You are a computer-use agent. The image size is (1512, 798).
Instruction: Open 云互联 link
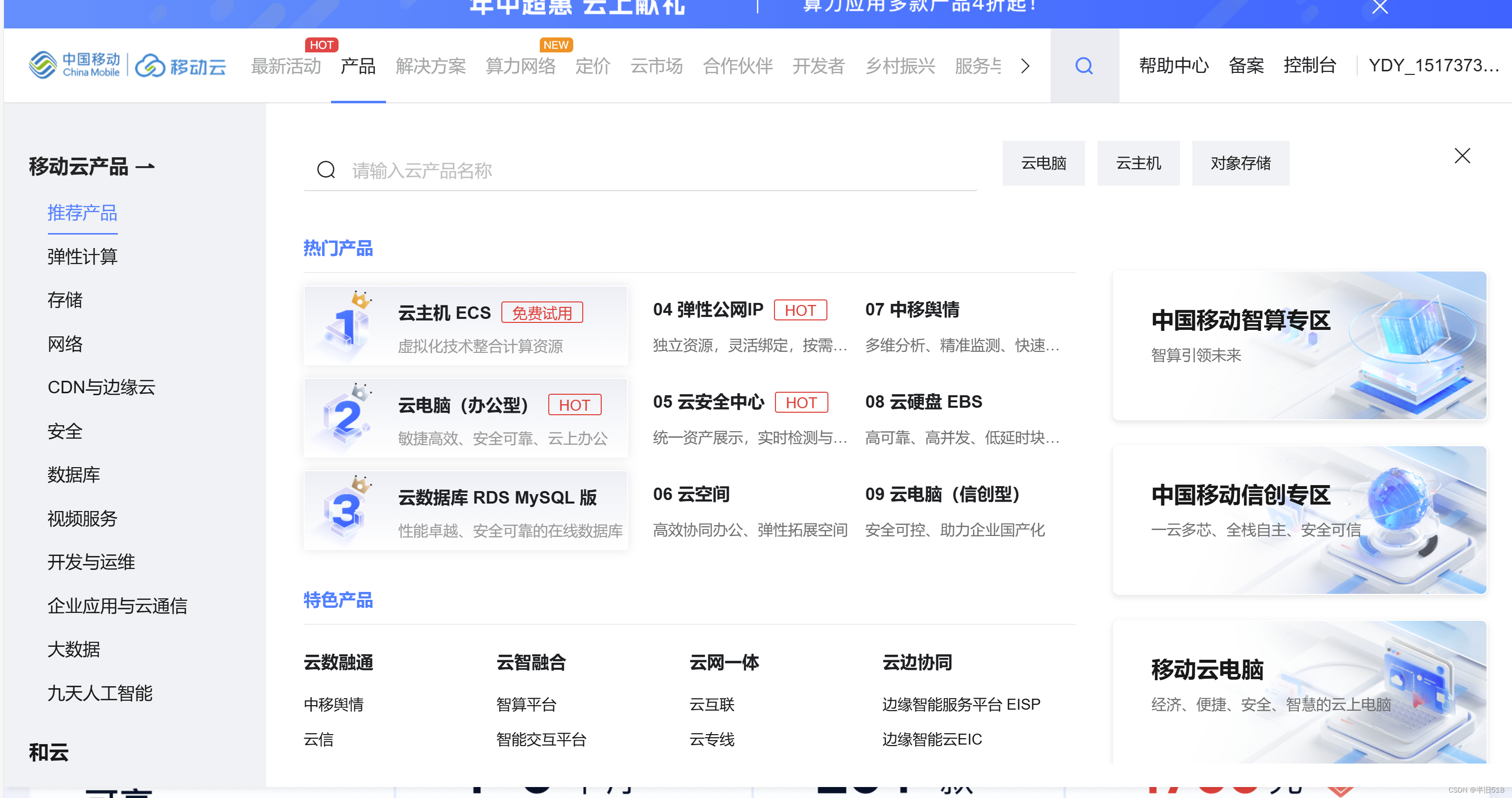[712, 704]
